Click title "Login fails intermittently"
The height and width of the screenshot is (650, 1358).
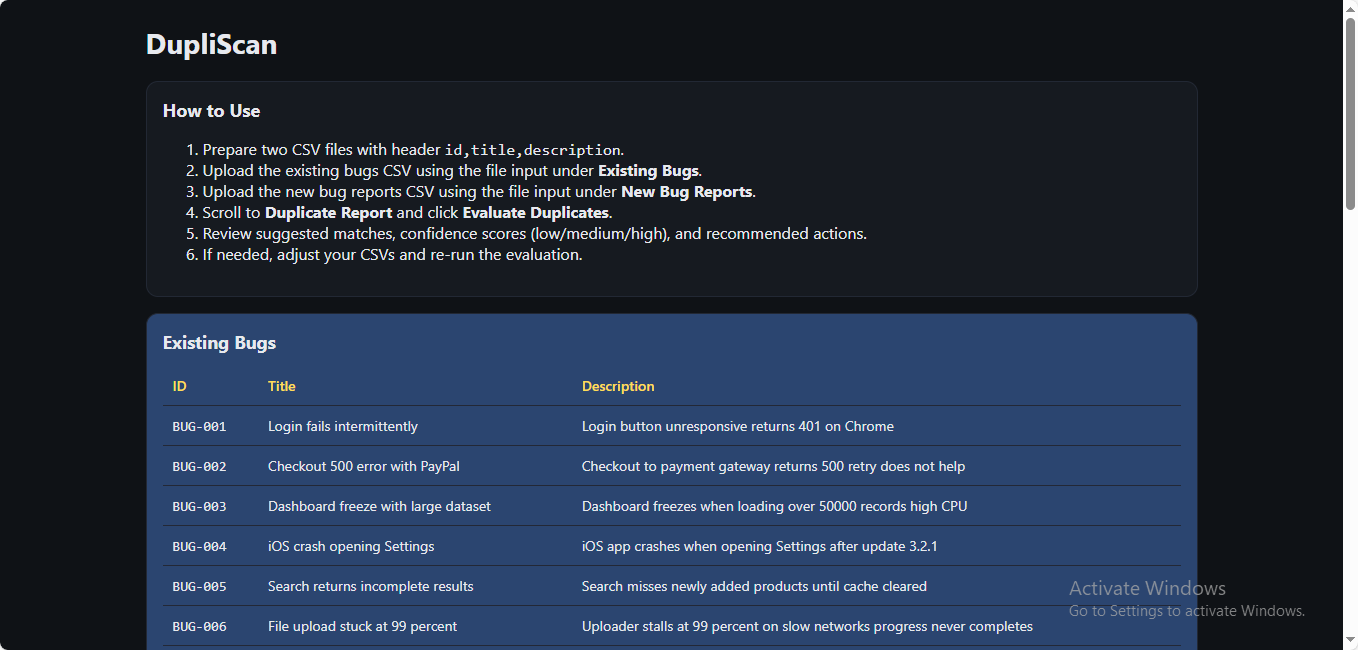pos(343,426)
